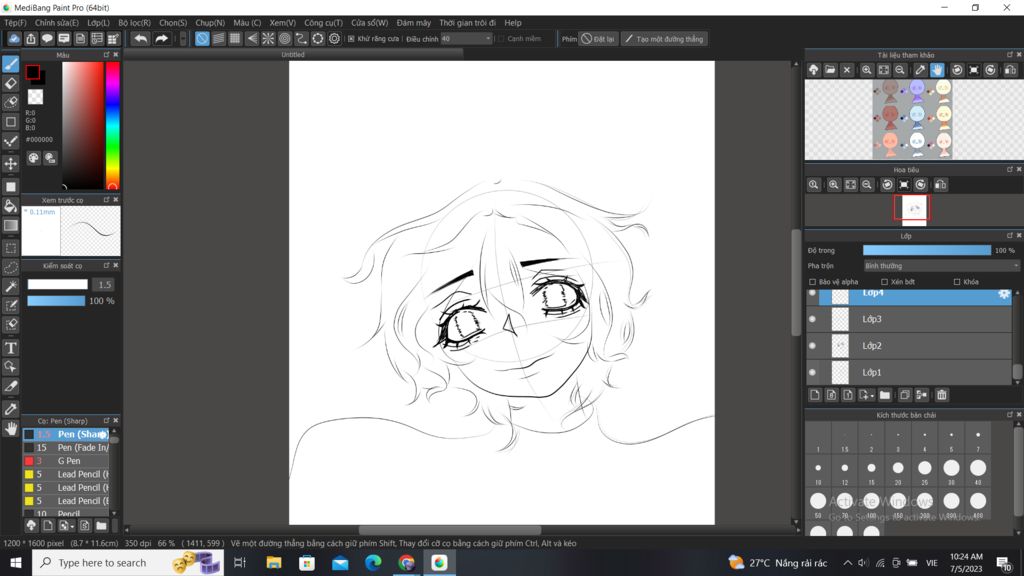Open the Bộ lọc(R) menu
The height and width of the screenshot is (576, 1024).
134,22
